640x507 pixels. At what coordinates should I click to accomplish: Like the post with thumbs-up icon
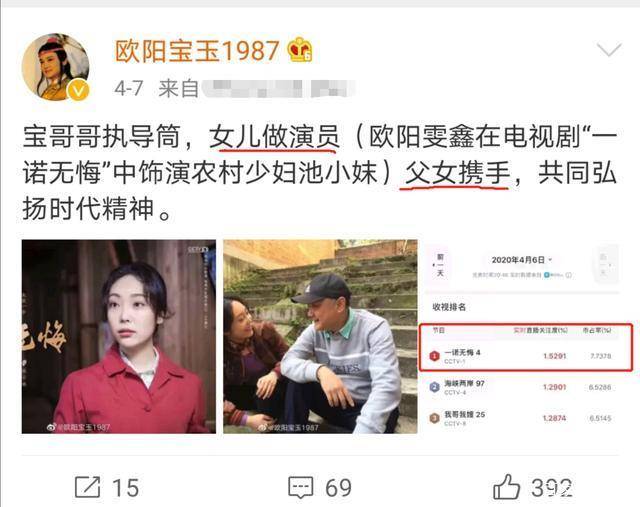coord(506,486)
